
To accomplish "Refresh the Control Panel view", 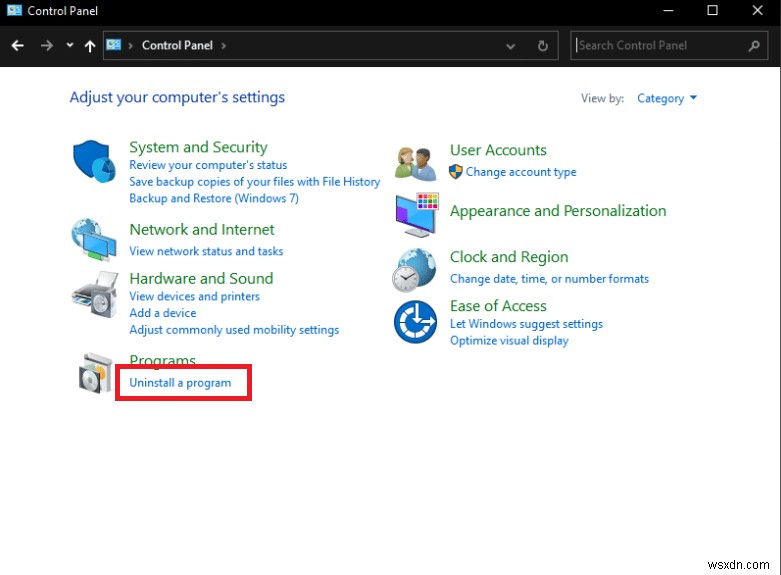I will pyautogui.click(x=543, y=46).
